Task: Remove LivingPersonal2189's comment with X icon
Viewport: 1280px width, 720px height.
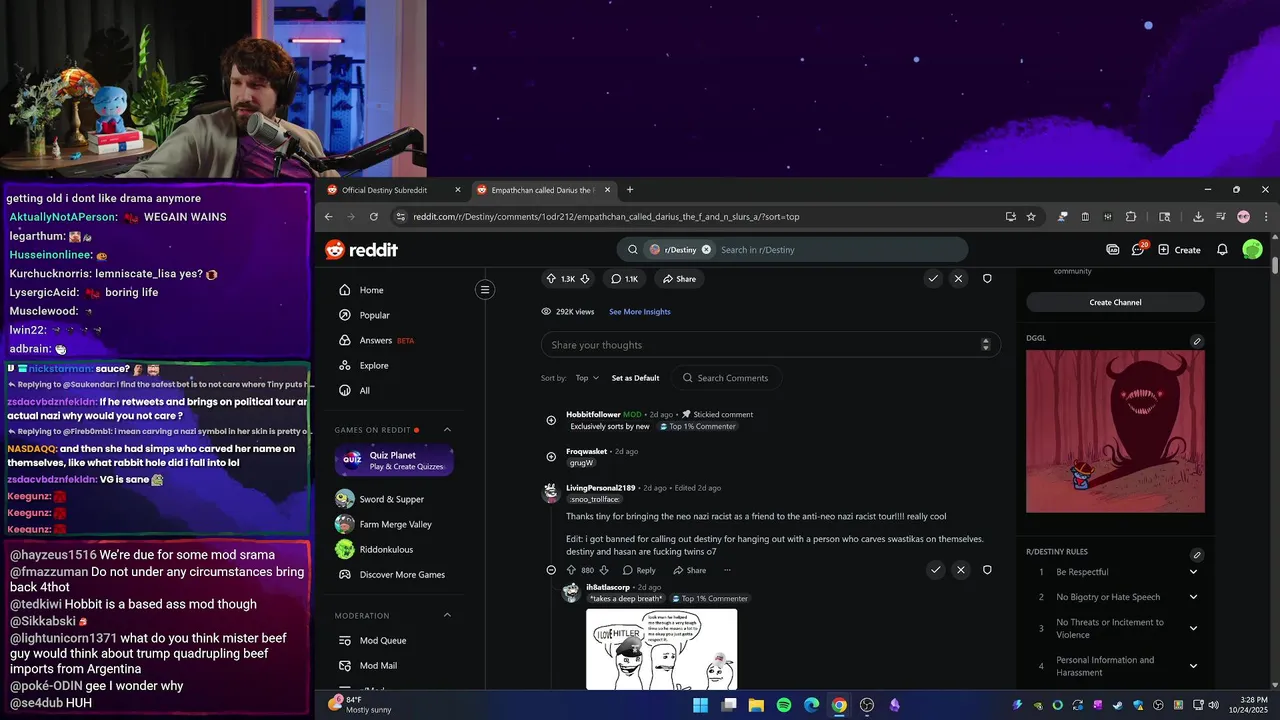Action: (x=961, y=570)
